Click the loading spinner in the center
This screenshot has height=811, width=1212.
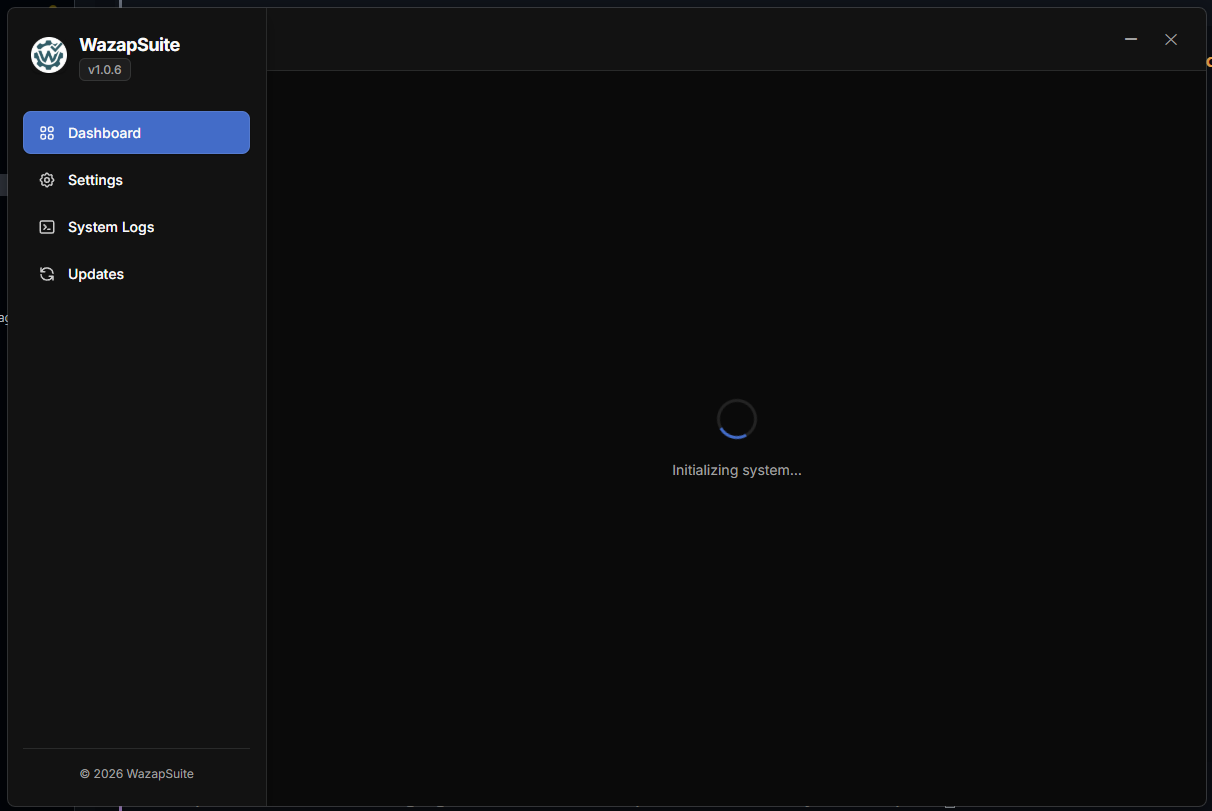(737, 418)
